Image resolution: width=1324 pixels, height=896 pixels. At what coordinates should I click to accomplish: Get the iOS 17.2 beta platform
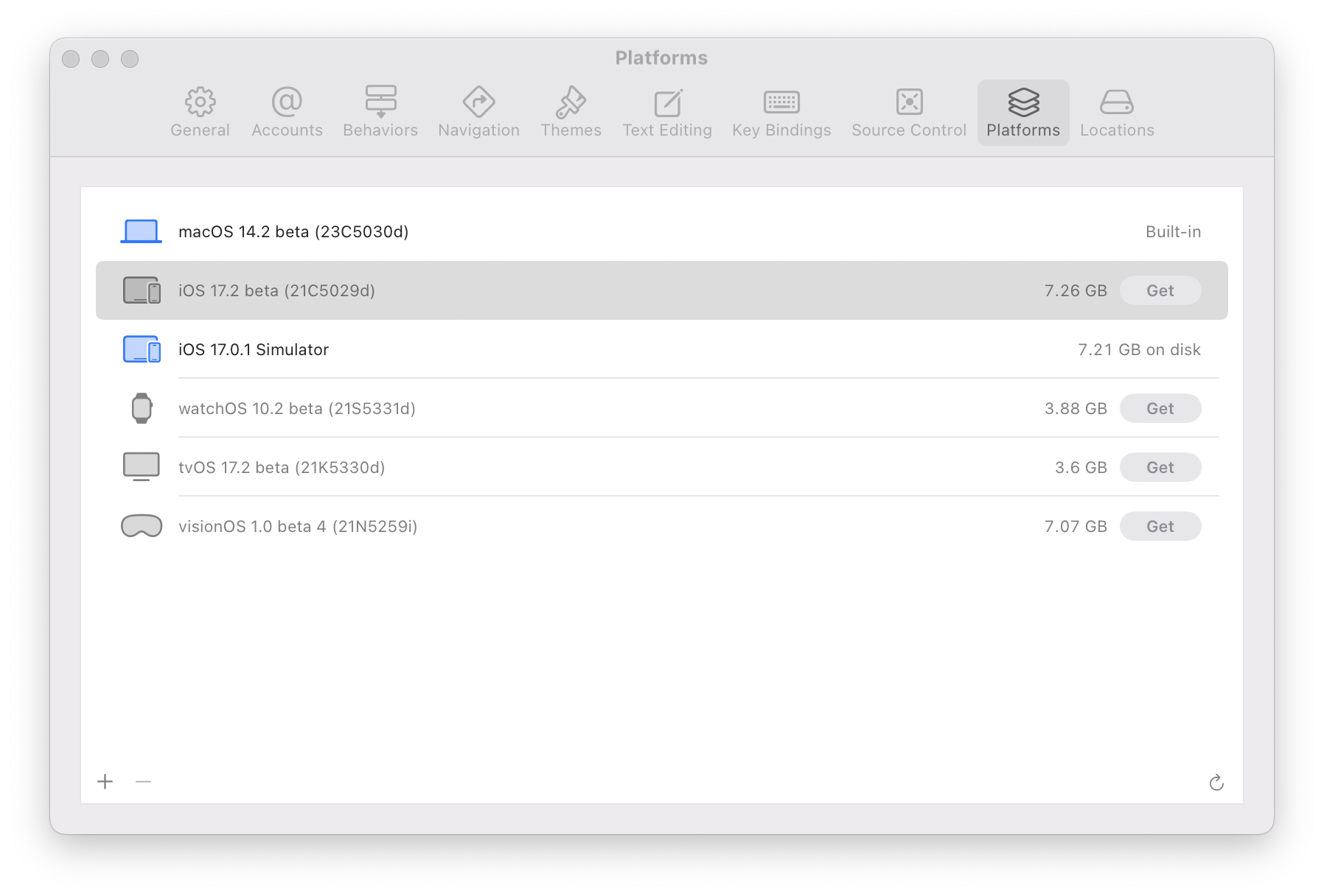pyautogui.click(x=1160, y=290)
